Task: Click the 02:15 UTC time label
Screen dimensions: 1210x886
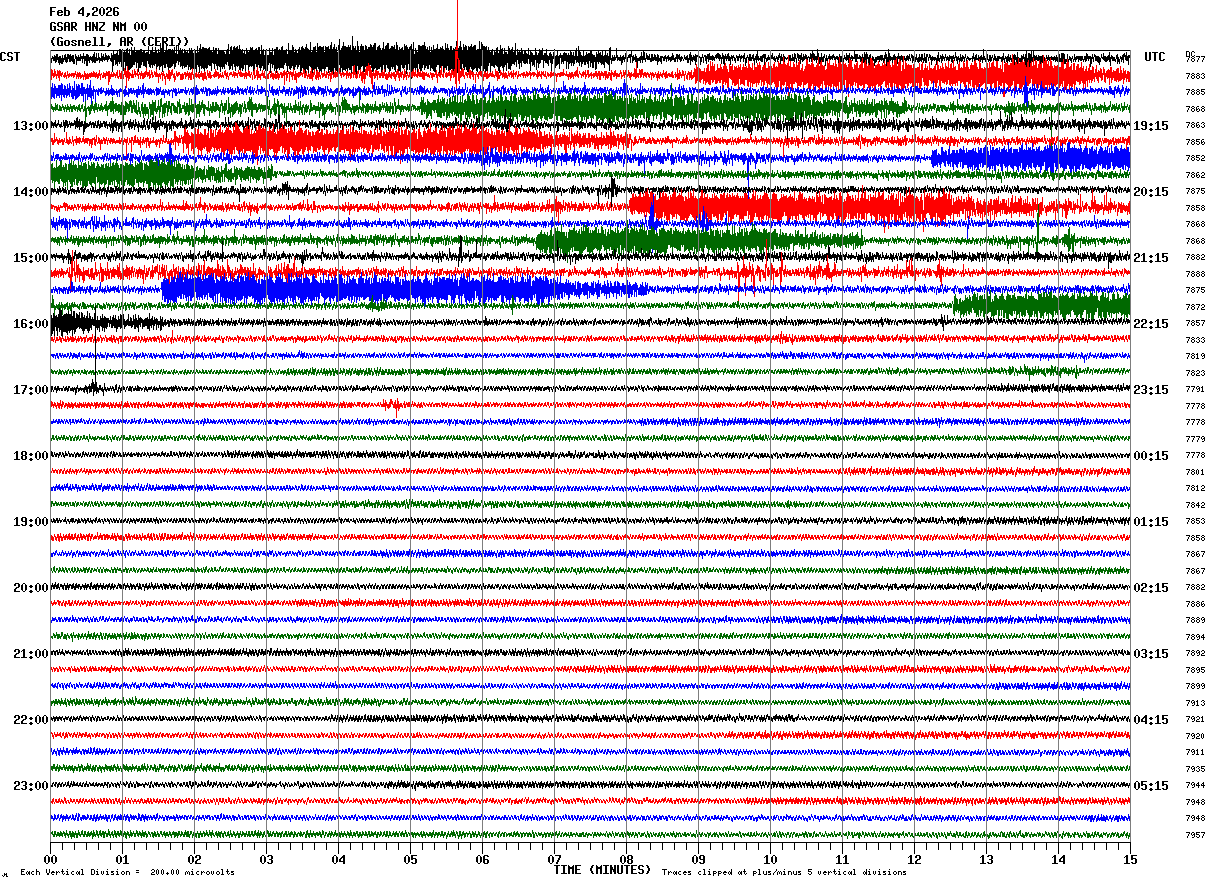Action: tap(1151, 588)
